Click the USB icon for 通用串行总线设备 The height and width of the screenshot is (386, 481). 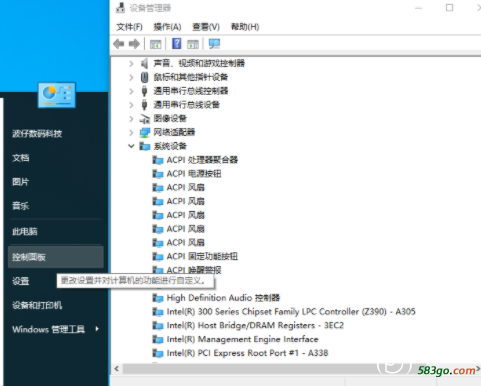tap(144, 105)
